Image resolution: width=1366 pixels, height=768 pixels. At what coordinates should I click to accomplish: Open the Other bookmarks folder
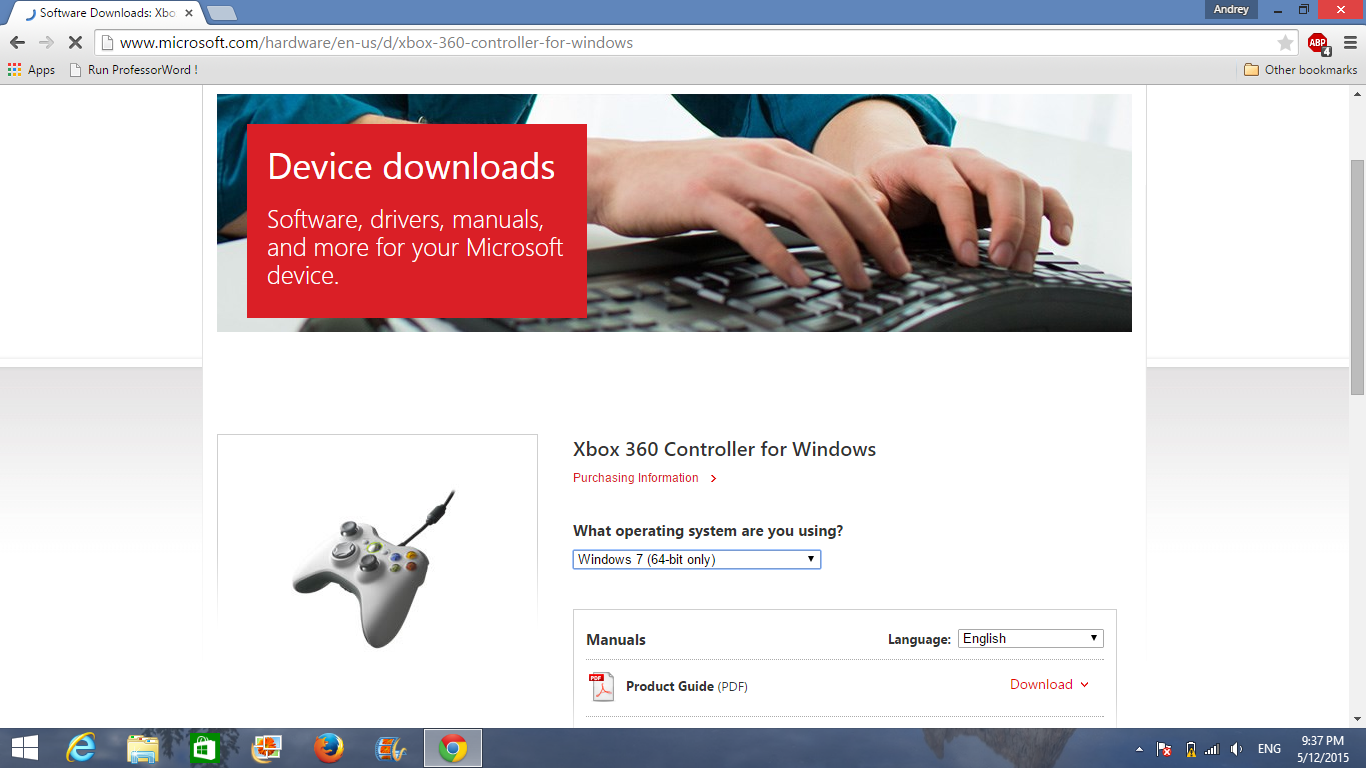point(1300,70)
